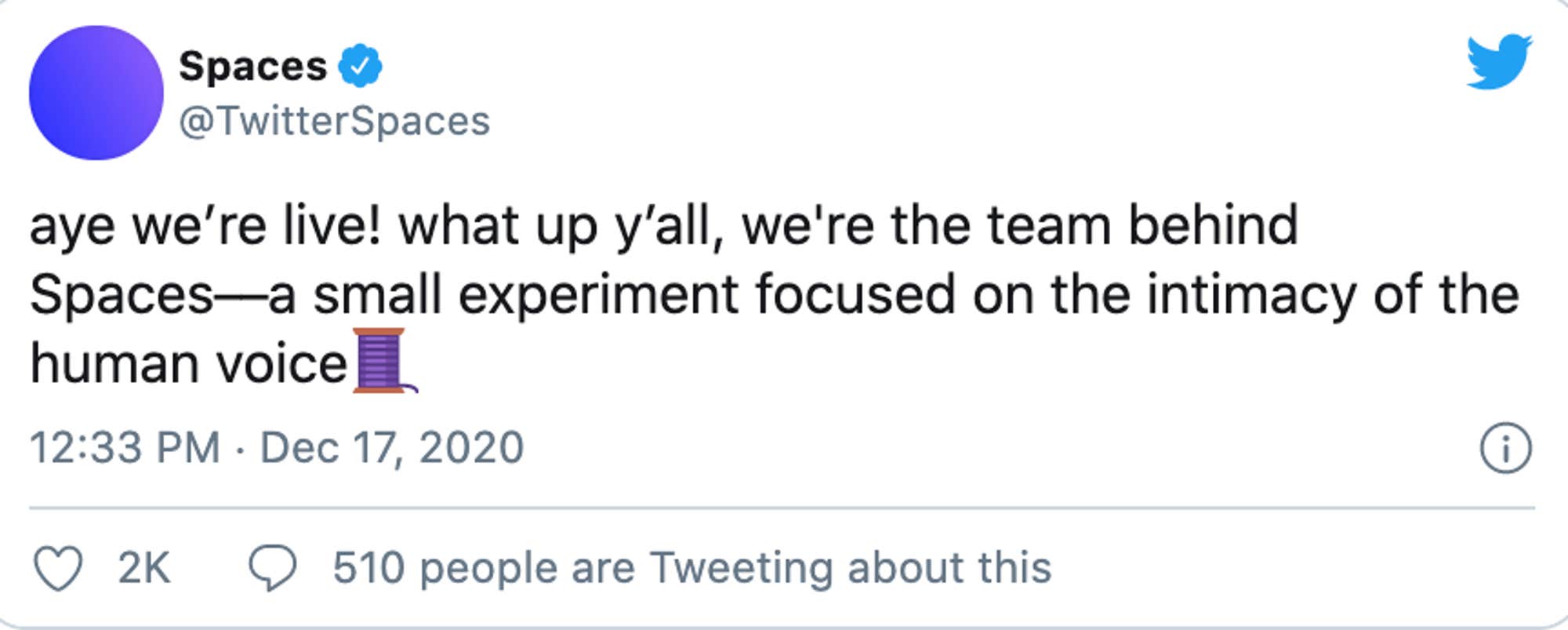1568x630 pixels.
Task: Click the "human voice" text
Action: tap(188, 364)
